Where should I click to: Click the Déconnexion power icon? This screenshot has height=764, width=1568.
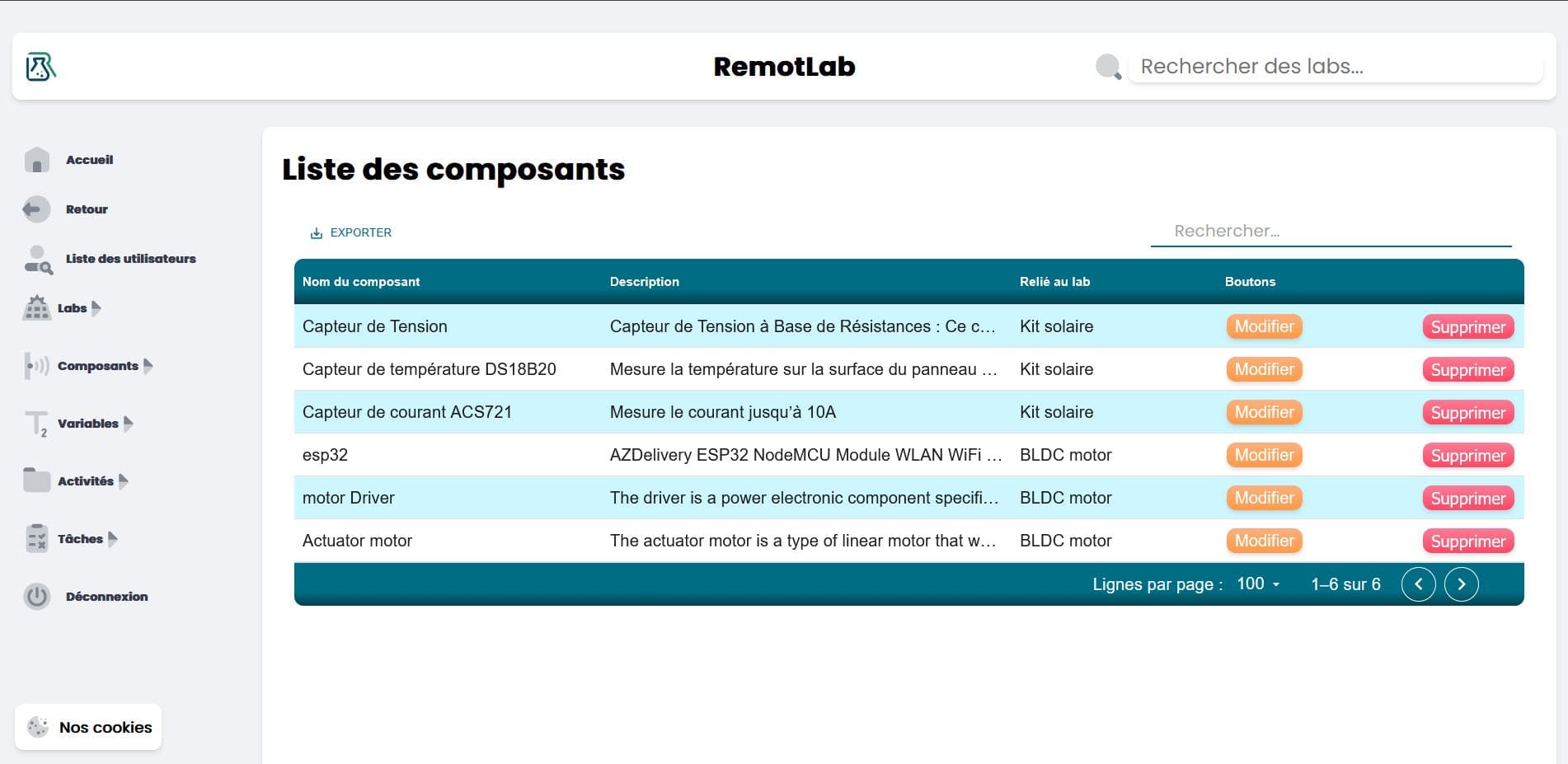point(36,597)
